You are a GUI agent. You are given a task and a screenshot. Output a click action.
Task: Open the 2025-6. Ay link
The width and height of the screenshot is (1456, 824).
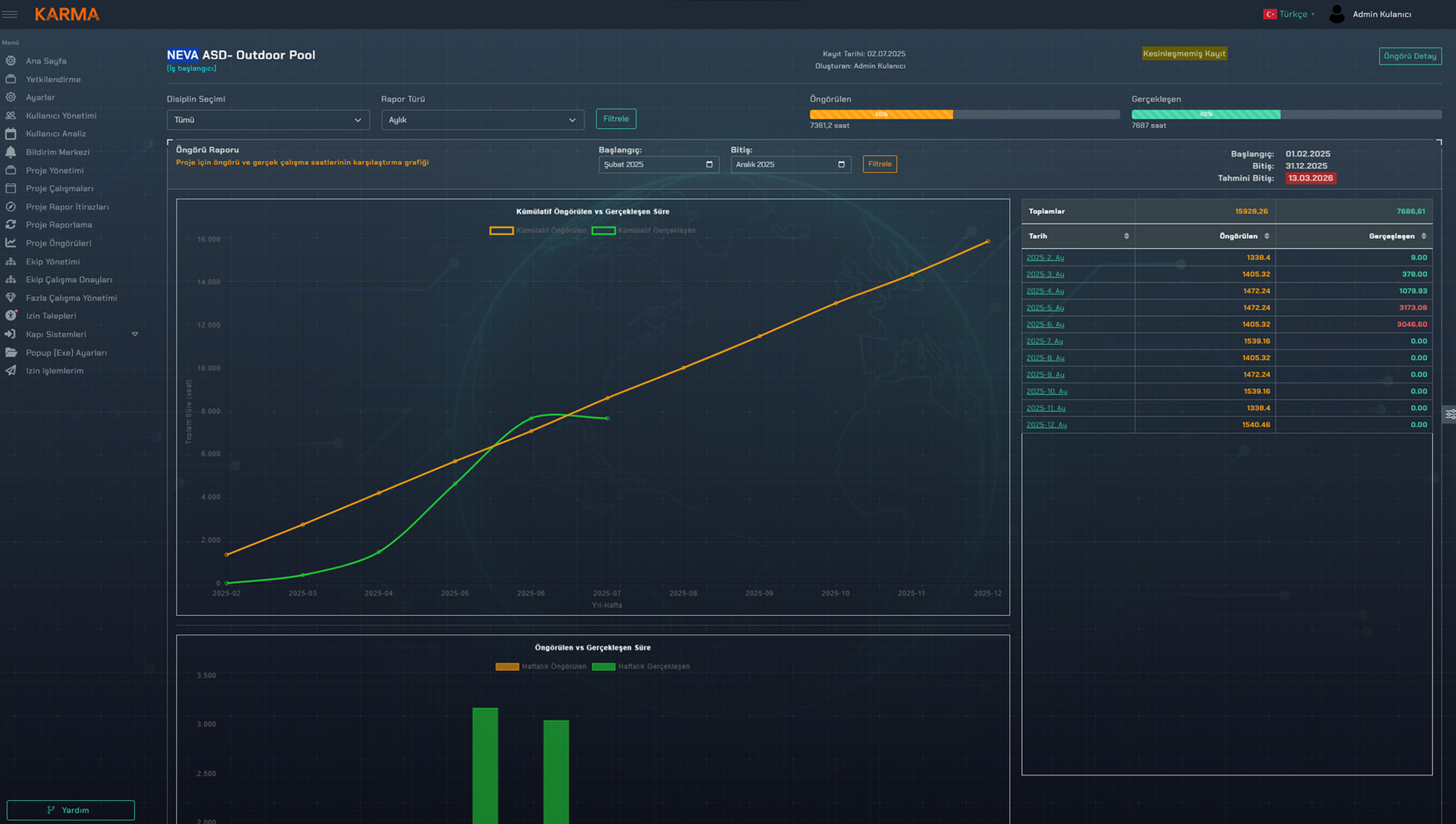(x=1045, y=324)
